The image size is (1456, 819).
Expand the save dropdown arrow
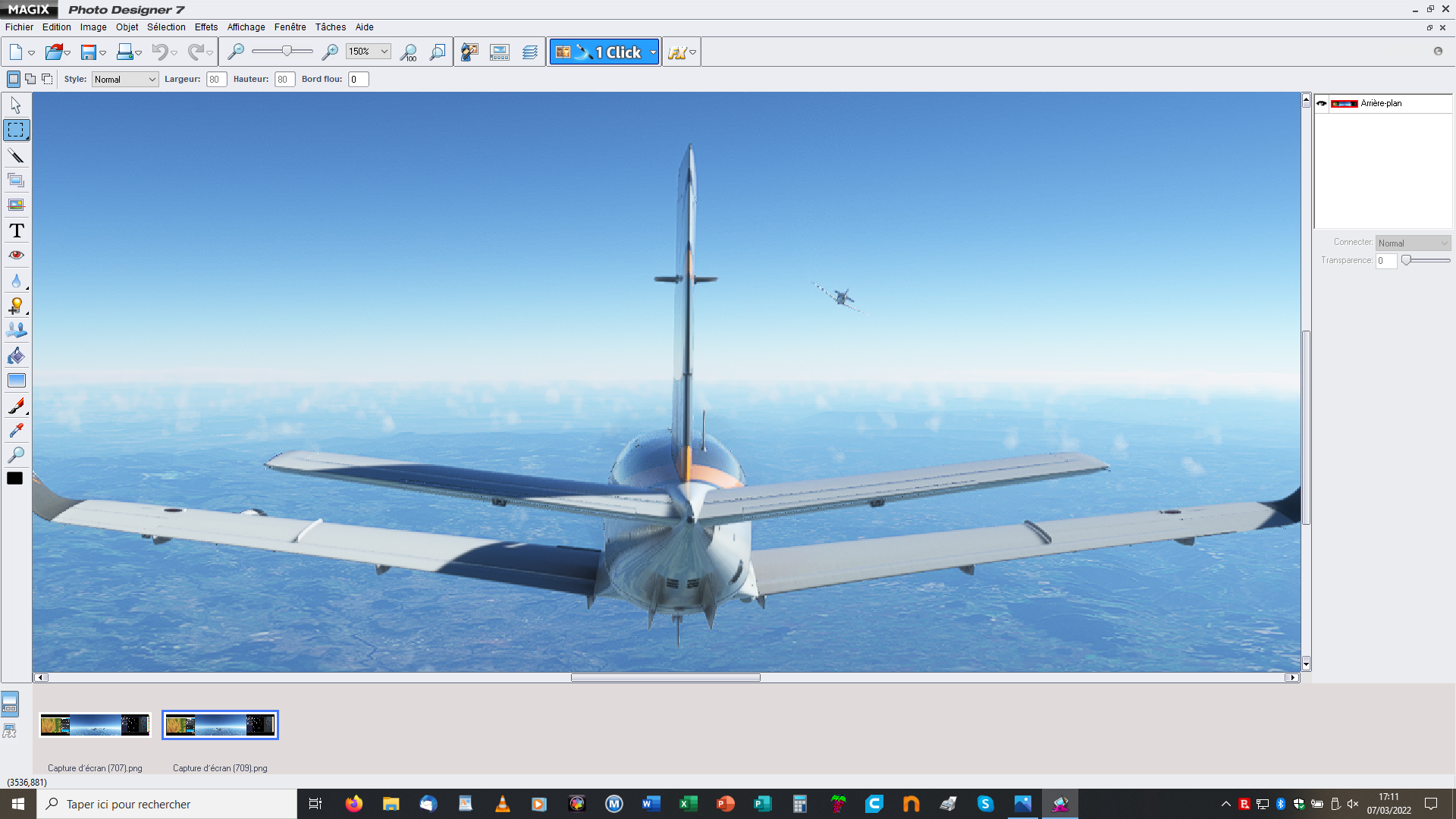coord(102,53)
